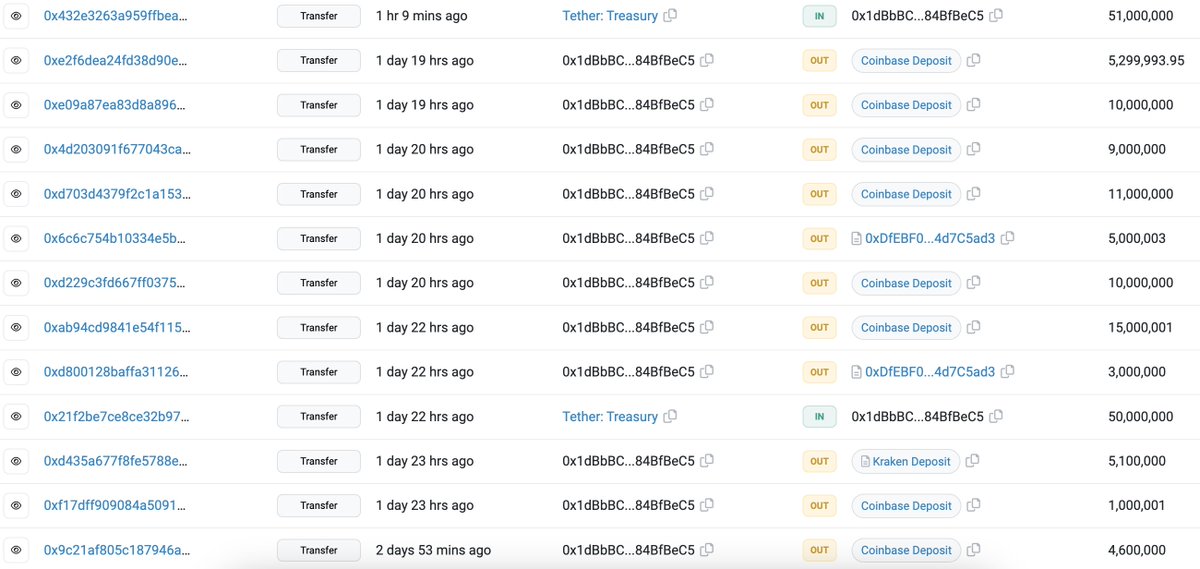Screen dimensions: 1200x569
Task: Show details via eye for 0x9c21af805c187946a
Action: pyautogui.click(x=16, y=550)
